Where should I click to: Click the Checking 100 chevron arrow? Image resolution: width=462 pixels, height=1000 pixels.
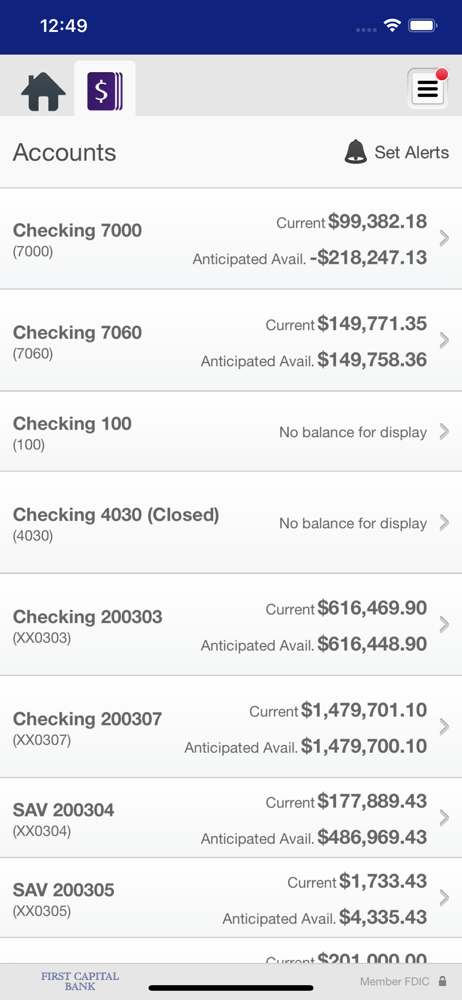pyautogui.click(x=444, y=432)
